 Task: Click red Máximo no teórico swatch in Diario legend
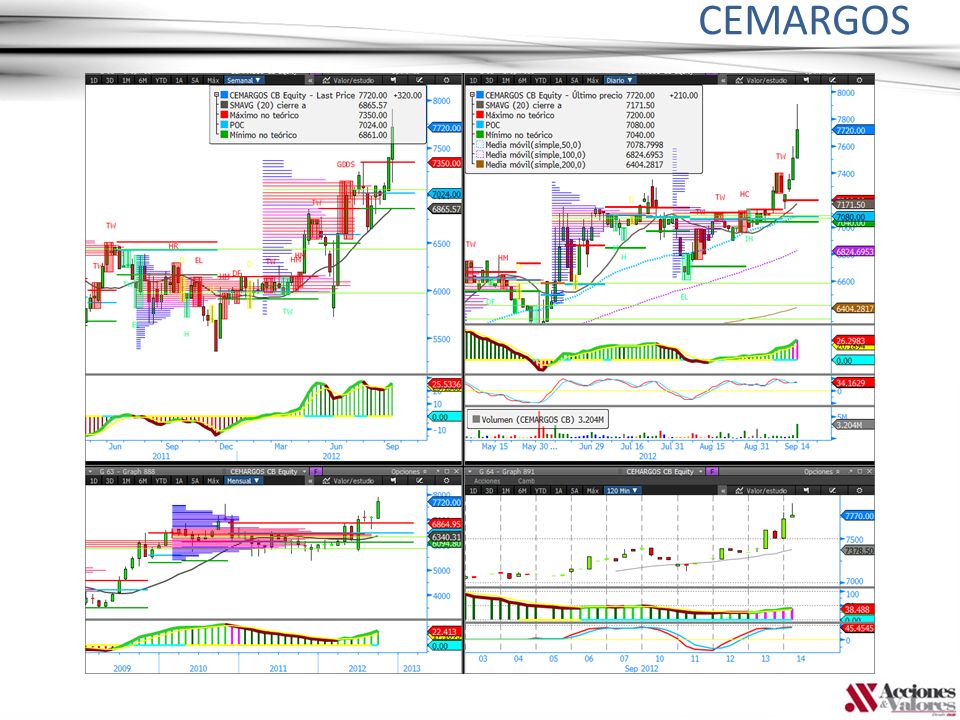[479, 115]
